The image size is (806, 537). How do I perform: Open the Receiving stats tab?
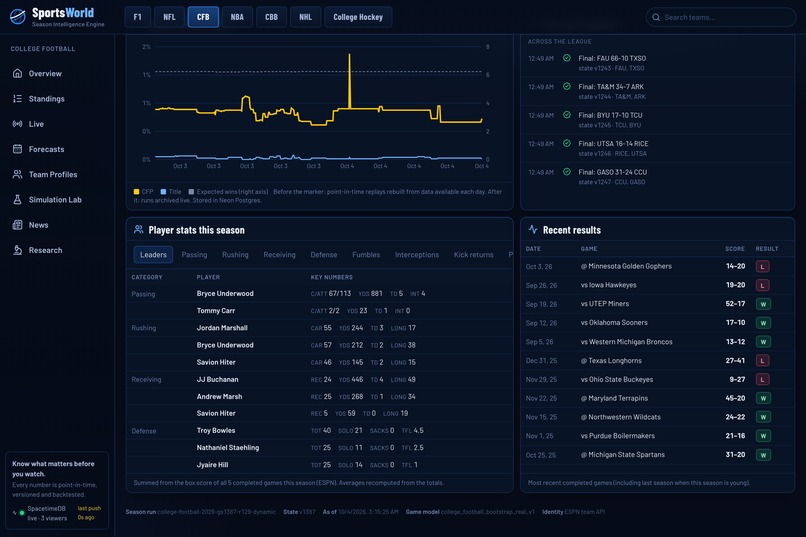[279, 254]
